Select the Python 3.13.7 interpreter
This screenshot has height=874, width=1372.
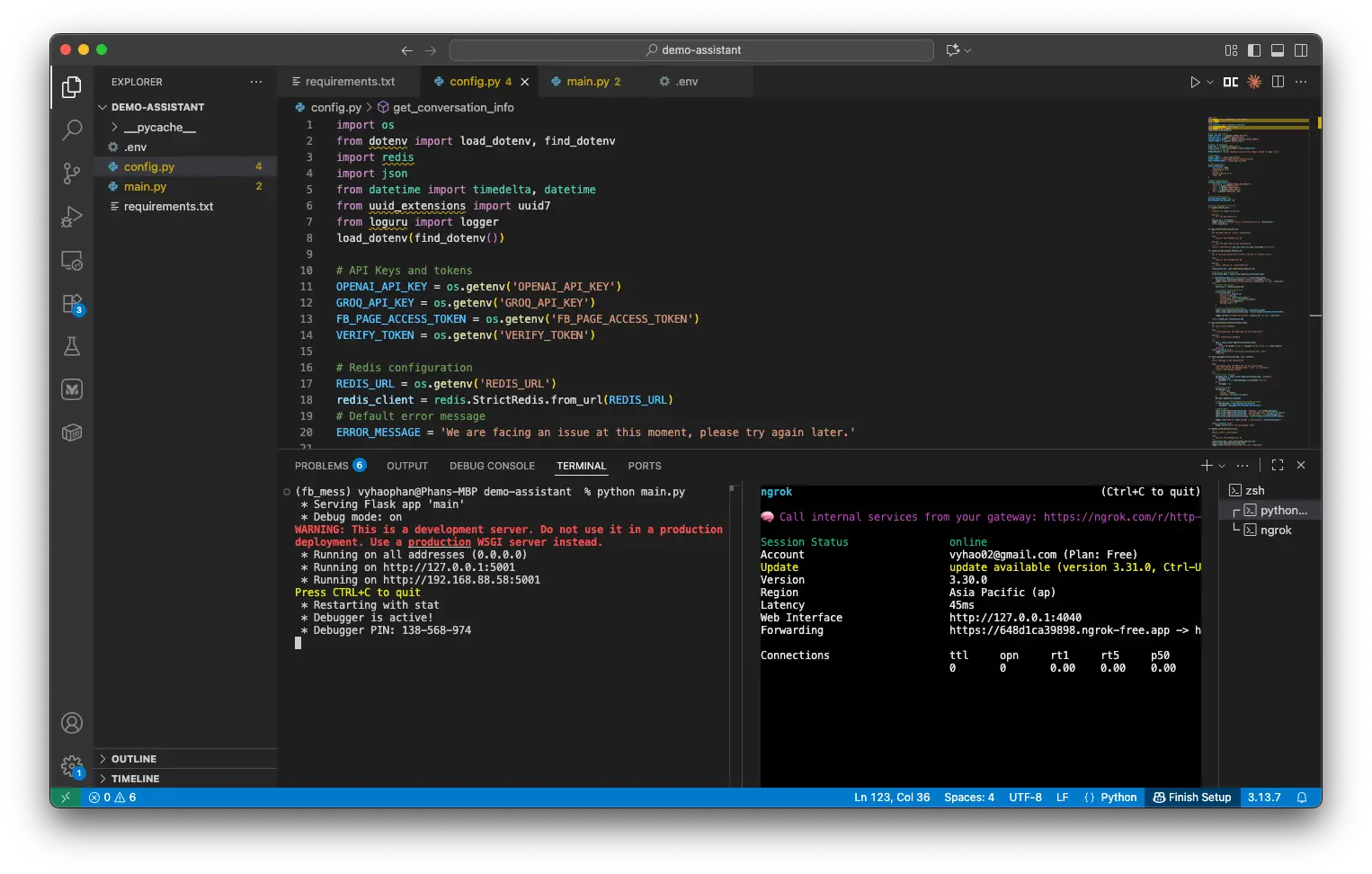pos(1264,798)
